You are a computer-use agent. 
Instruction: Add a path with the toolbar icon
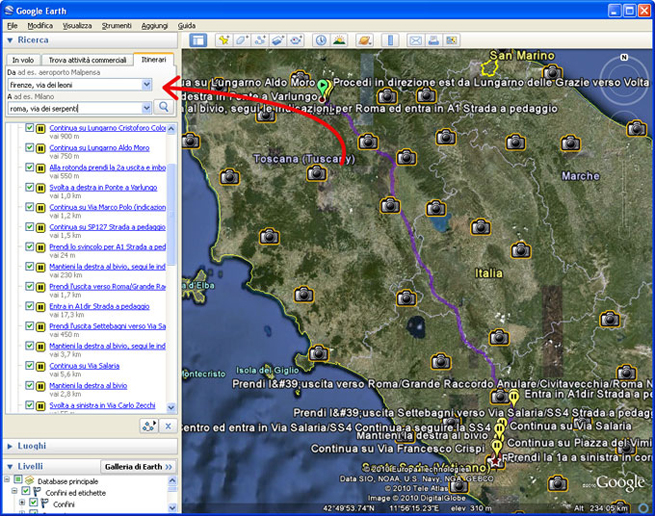(x=260, y=41)
